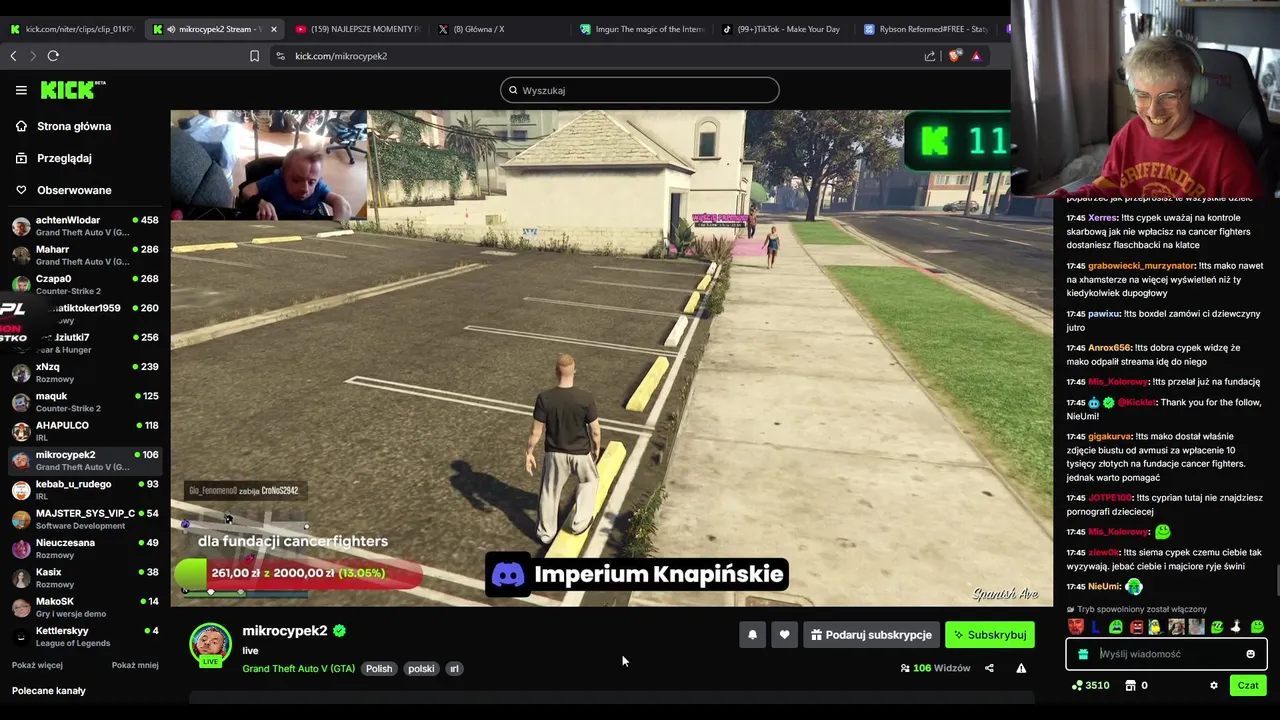Viewport: 1280px width, 720px height.
Task: Insert the blue L emote
Action: point(1096,627)
